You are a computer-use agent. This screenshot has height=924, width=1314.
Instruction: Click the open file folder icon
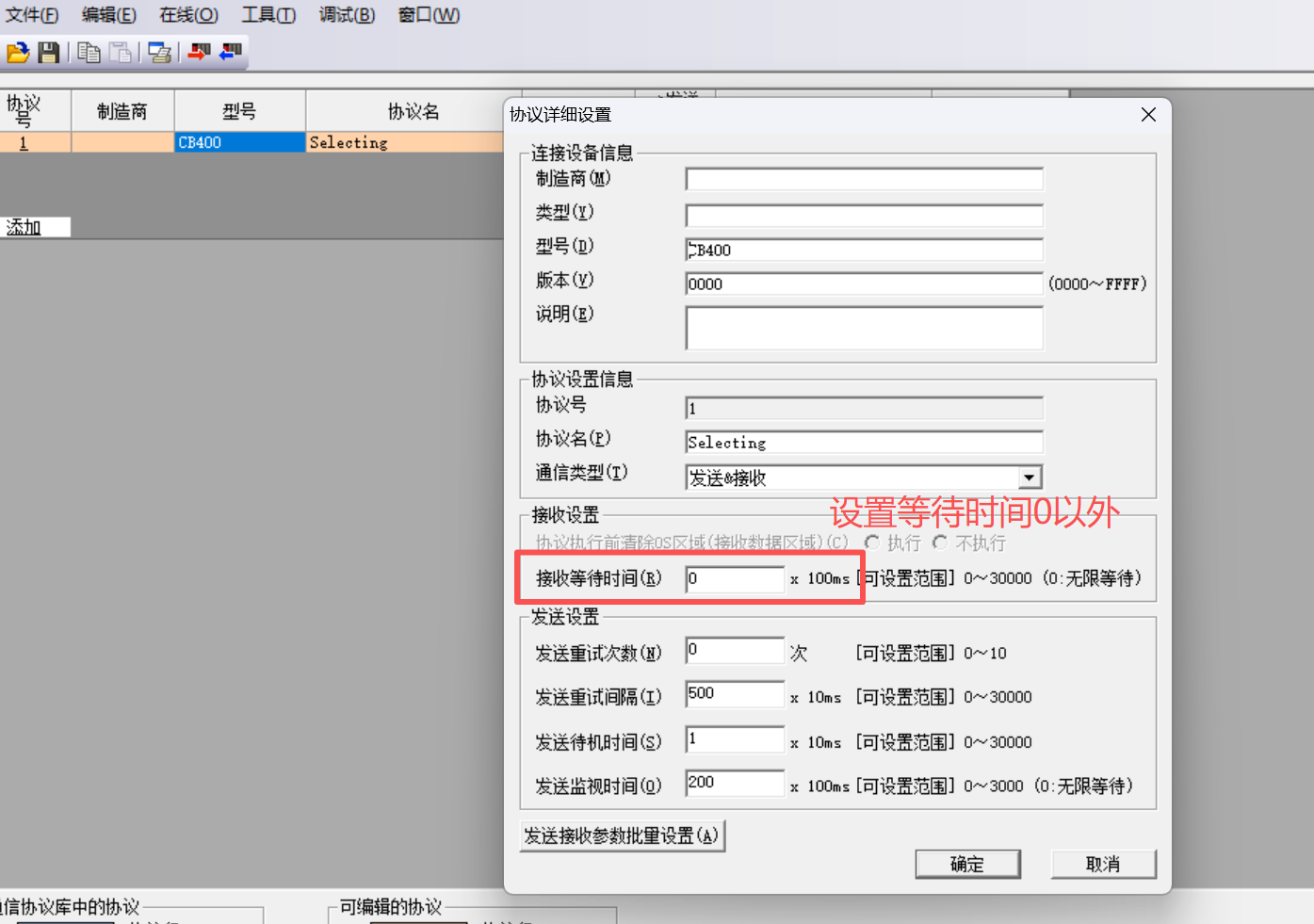coord(17,53)
